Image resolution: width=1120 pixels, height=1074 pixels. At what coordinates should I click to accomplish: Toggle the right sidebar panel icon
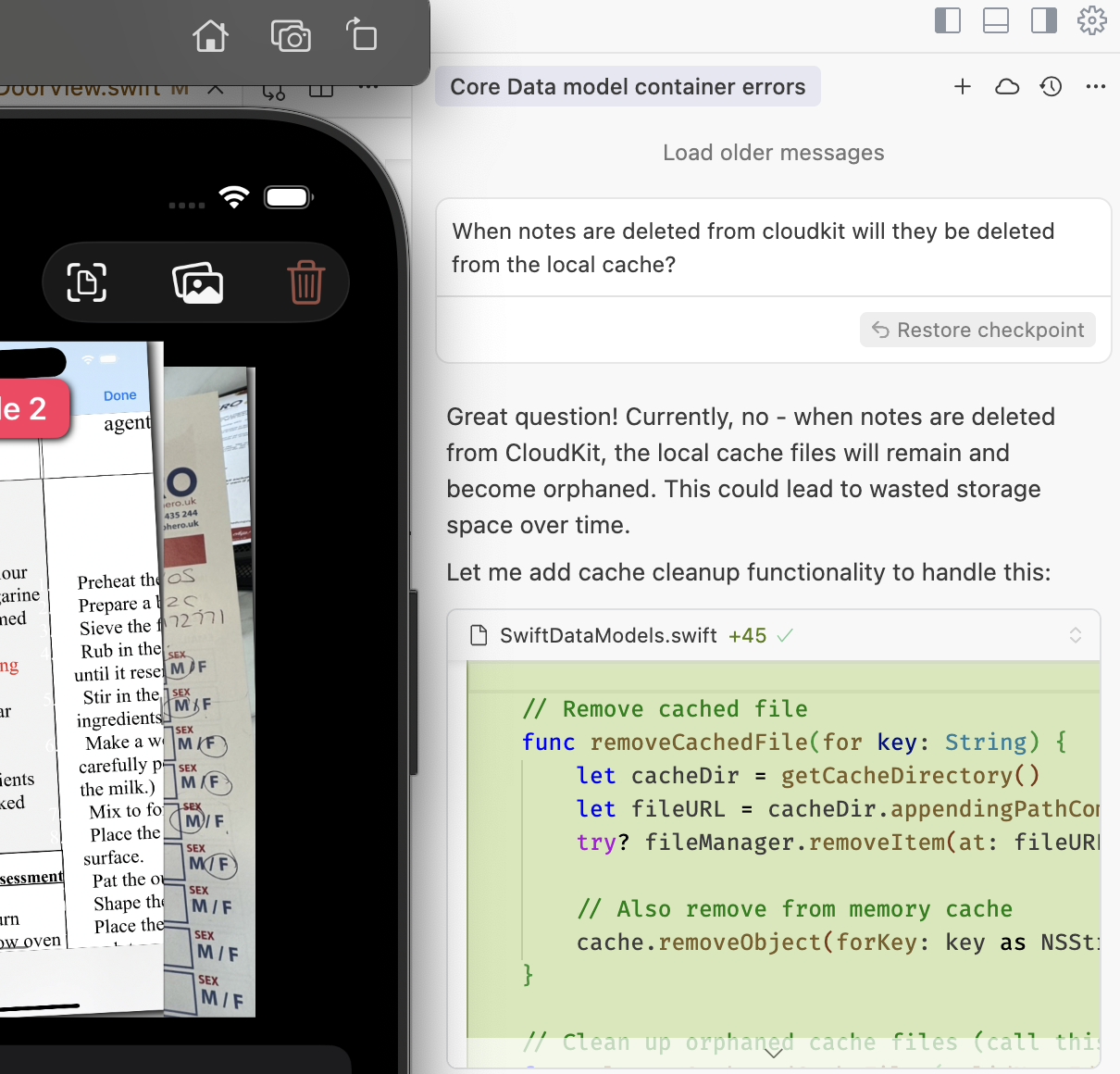point(1044,20)
